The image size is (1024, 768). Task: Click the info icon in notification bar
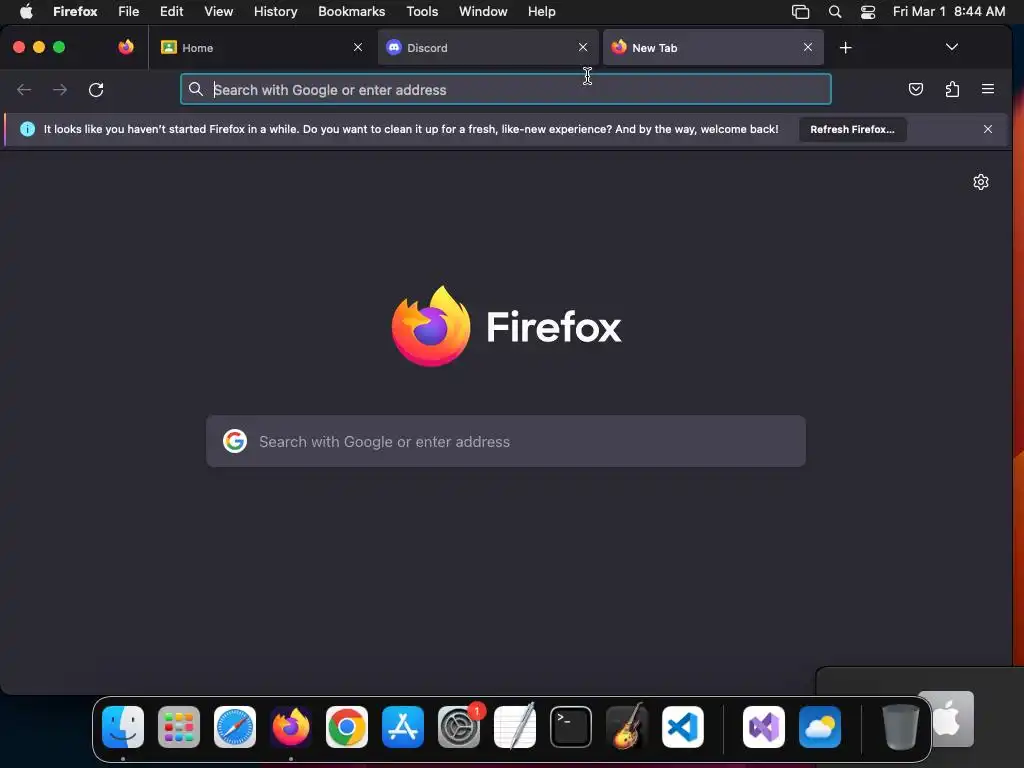pos(27,129)
